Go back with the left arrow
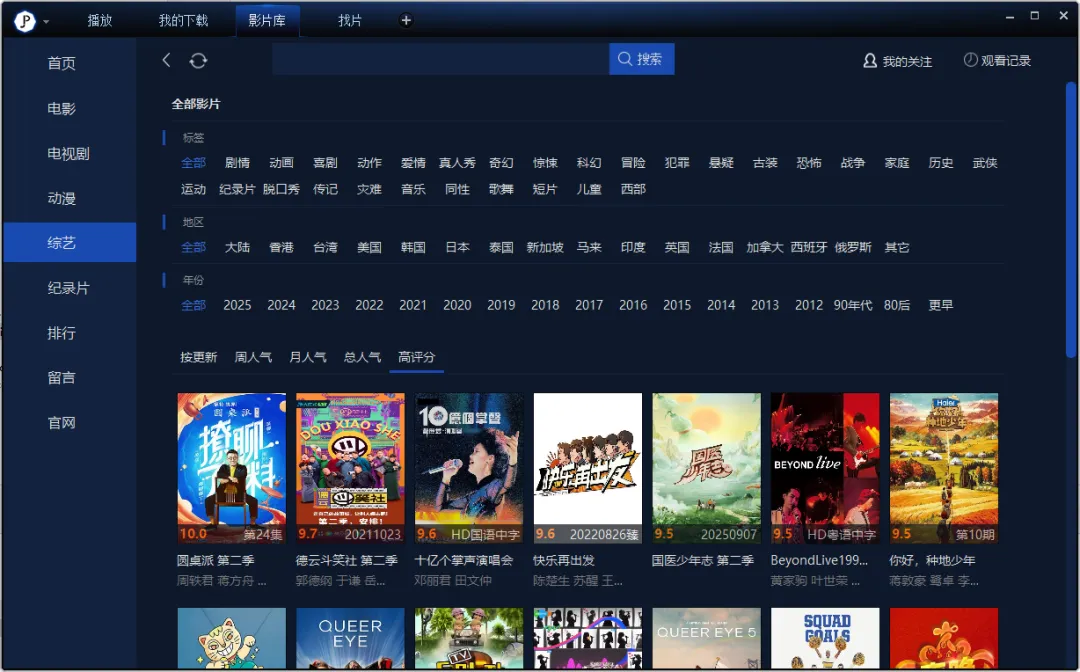This screenshot has width=1080, height=672. [x=166, y=60]
